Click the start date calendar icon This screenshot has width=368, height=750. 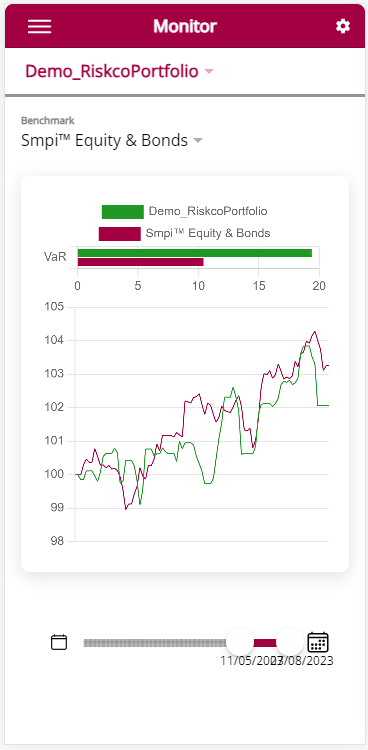pyautogui.click(x=59, y=642)
